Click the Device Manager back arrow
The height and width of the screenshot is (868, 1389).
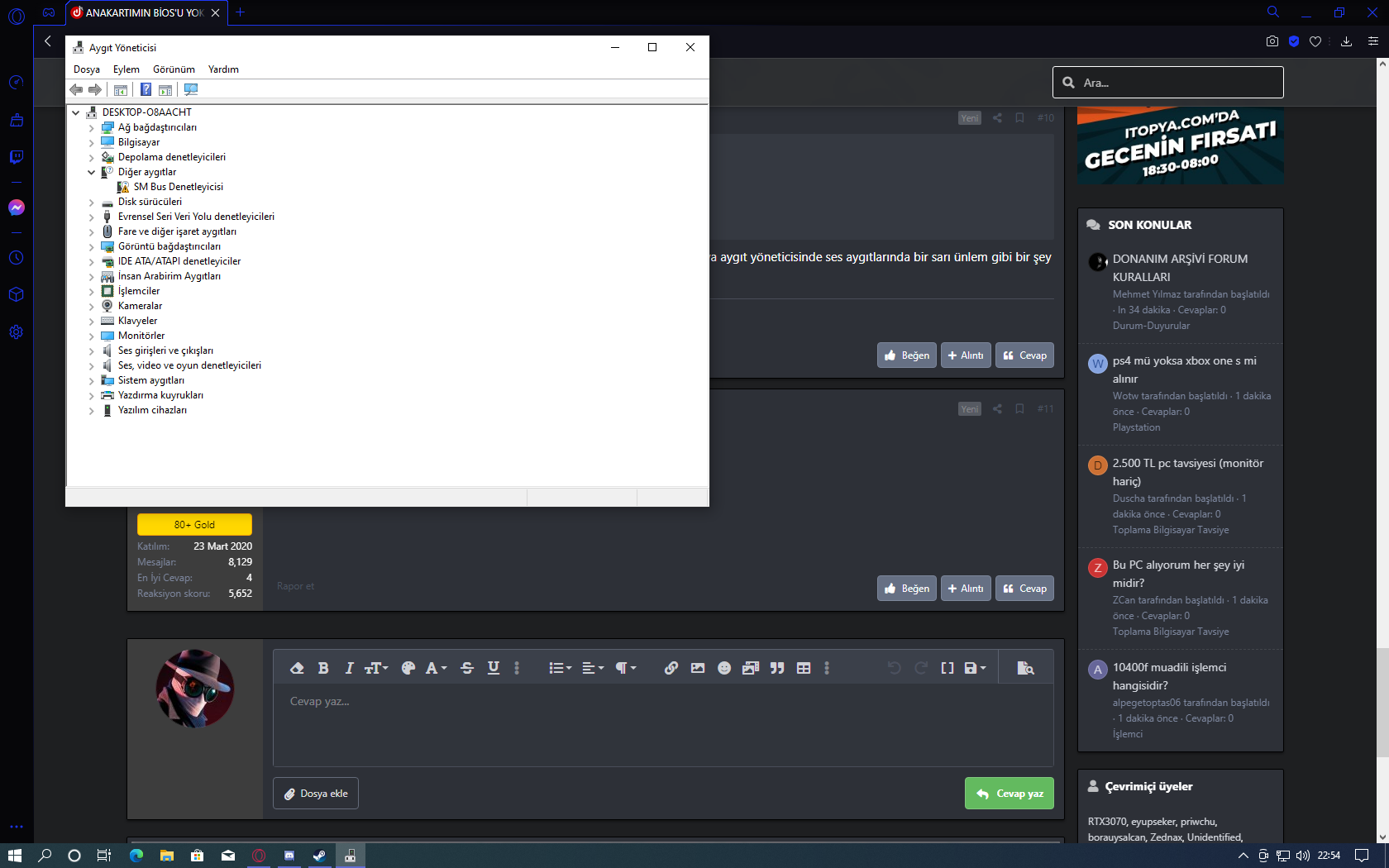[76, 89]
